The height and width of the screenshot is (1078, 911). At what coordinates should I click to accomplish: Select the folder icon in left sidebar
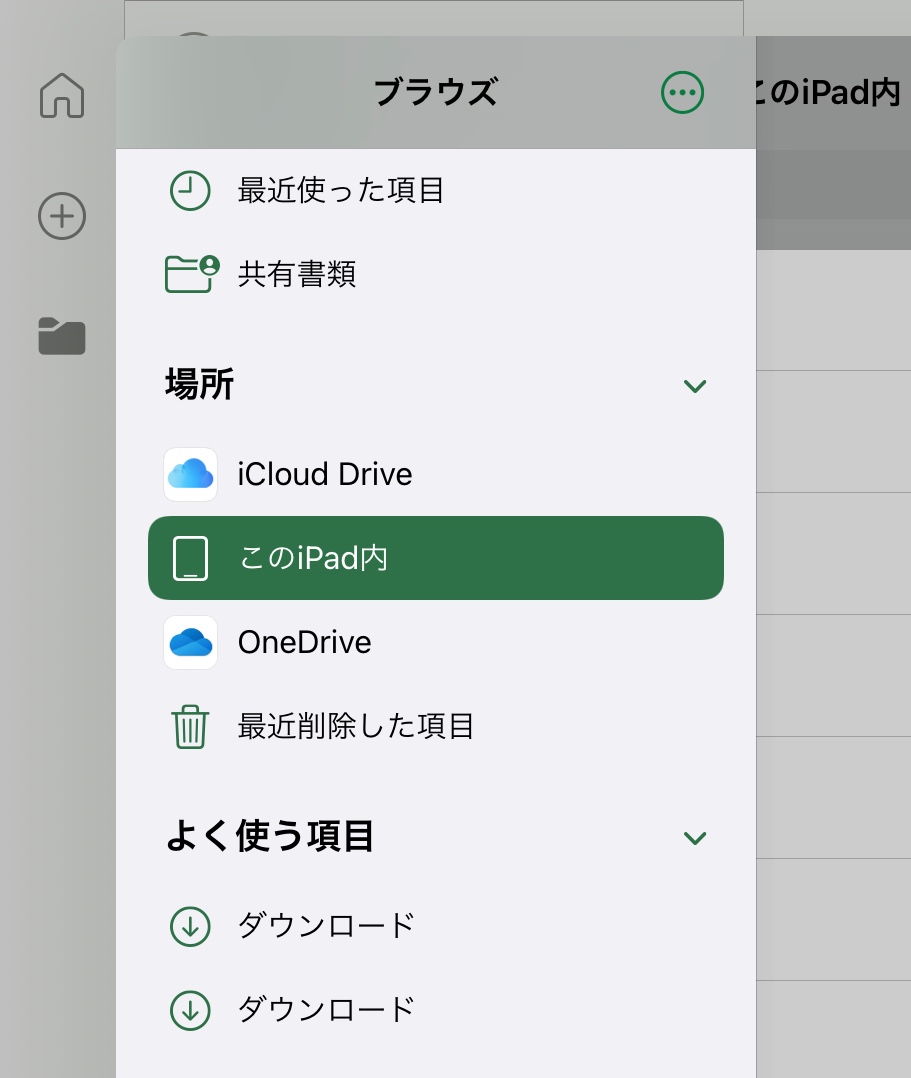point(62,336)
